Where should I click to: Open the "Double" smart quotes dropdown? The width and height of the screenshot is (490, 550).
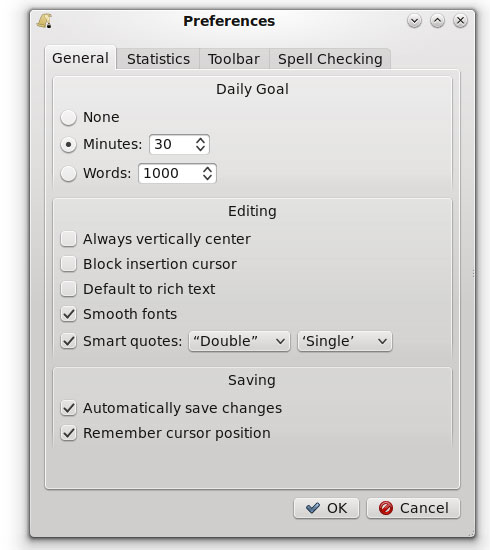240,341
